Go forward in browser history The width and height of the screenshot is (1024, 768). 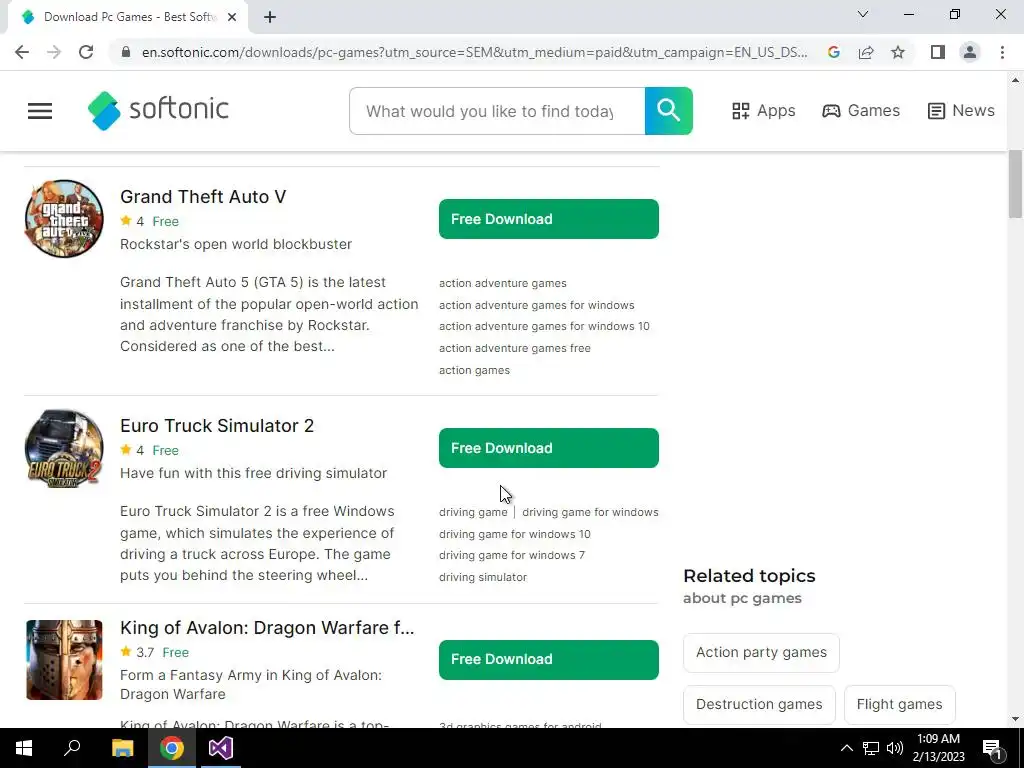pos(54,52)
